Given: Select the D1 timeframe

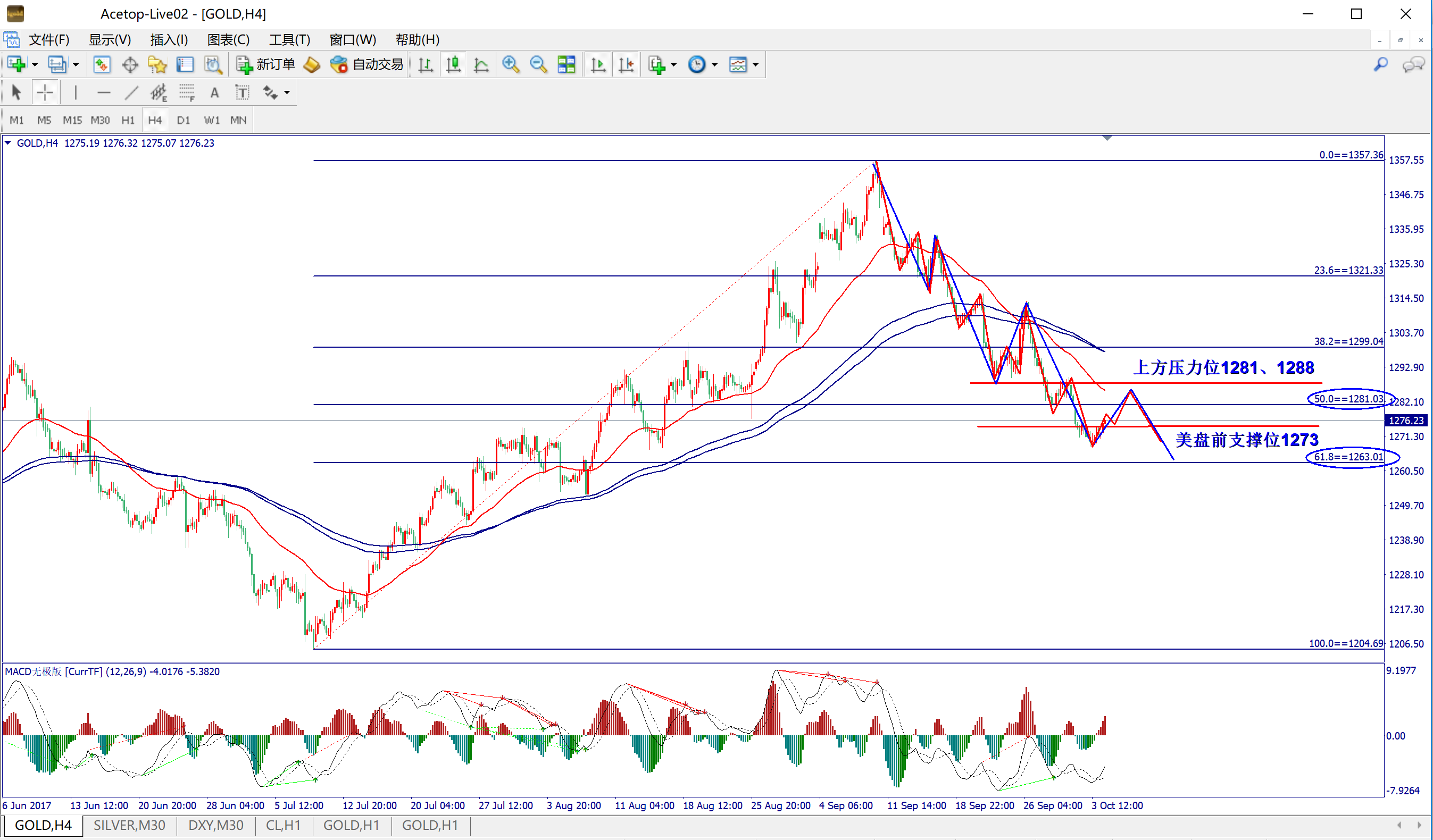Looking at the screenshot, I should [x=183, y=120].
